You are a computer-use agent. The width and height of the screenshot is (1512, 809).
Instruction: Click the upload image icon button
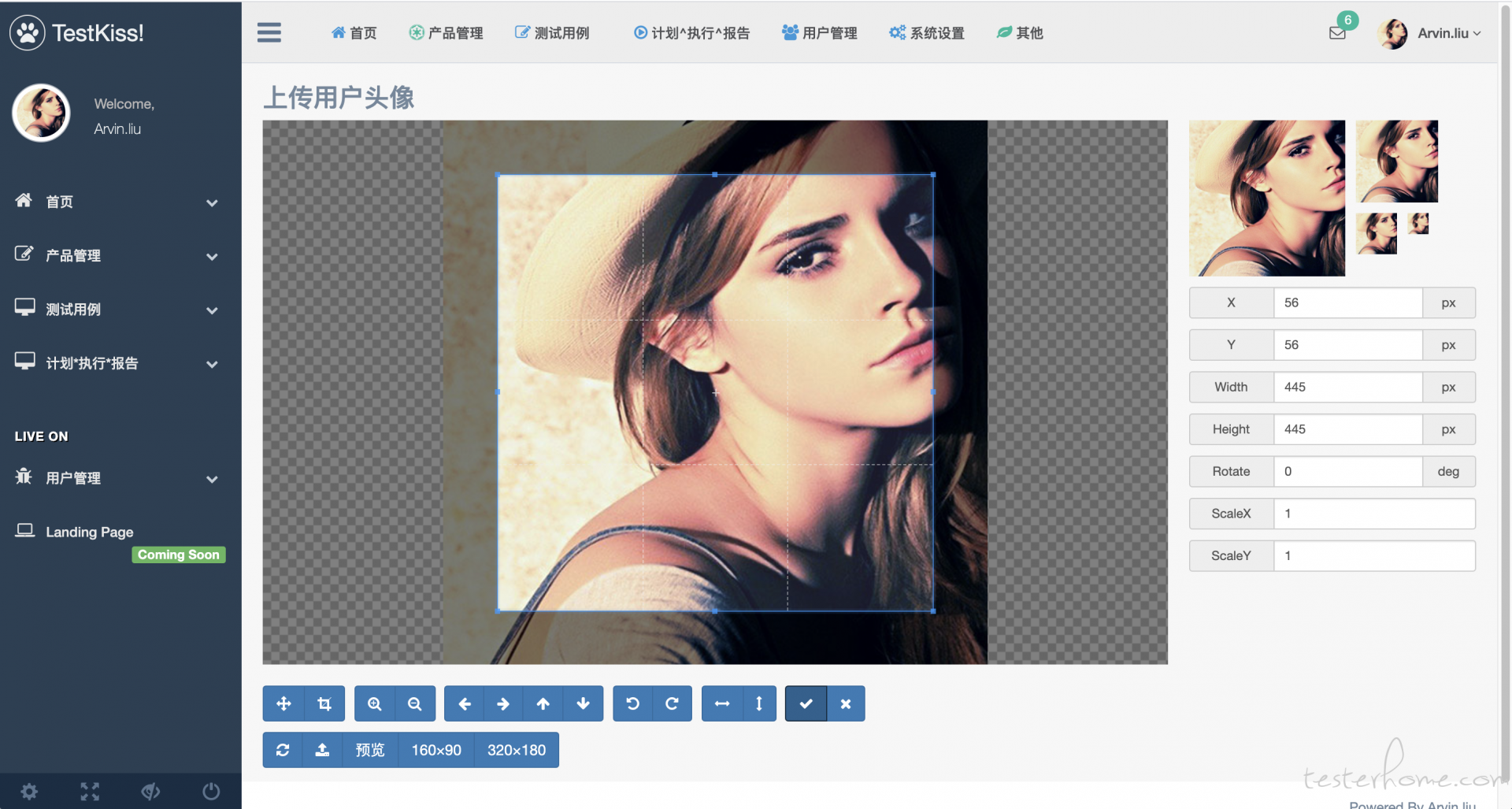pos(322,750)
